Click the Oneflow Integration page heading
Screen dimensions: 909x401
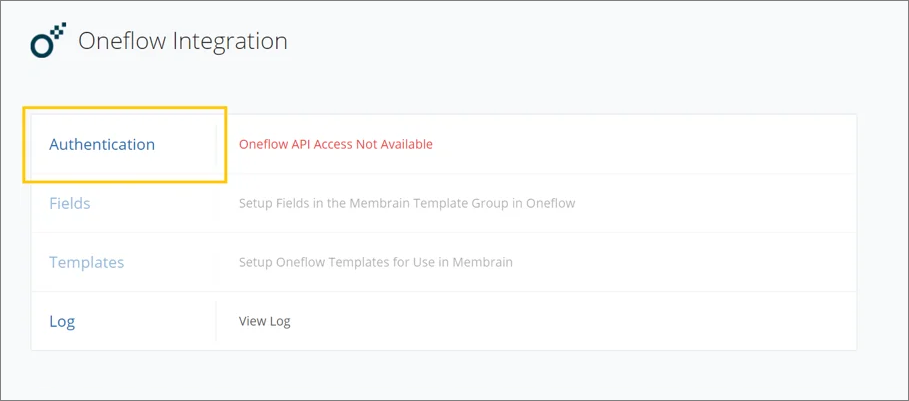tap(183, 41)
